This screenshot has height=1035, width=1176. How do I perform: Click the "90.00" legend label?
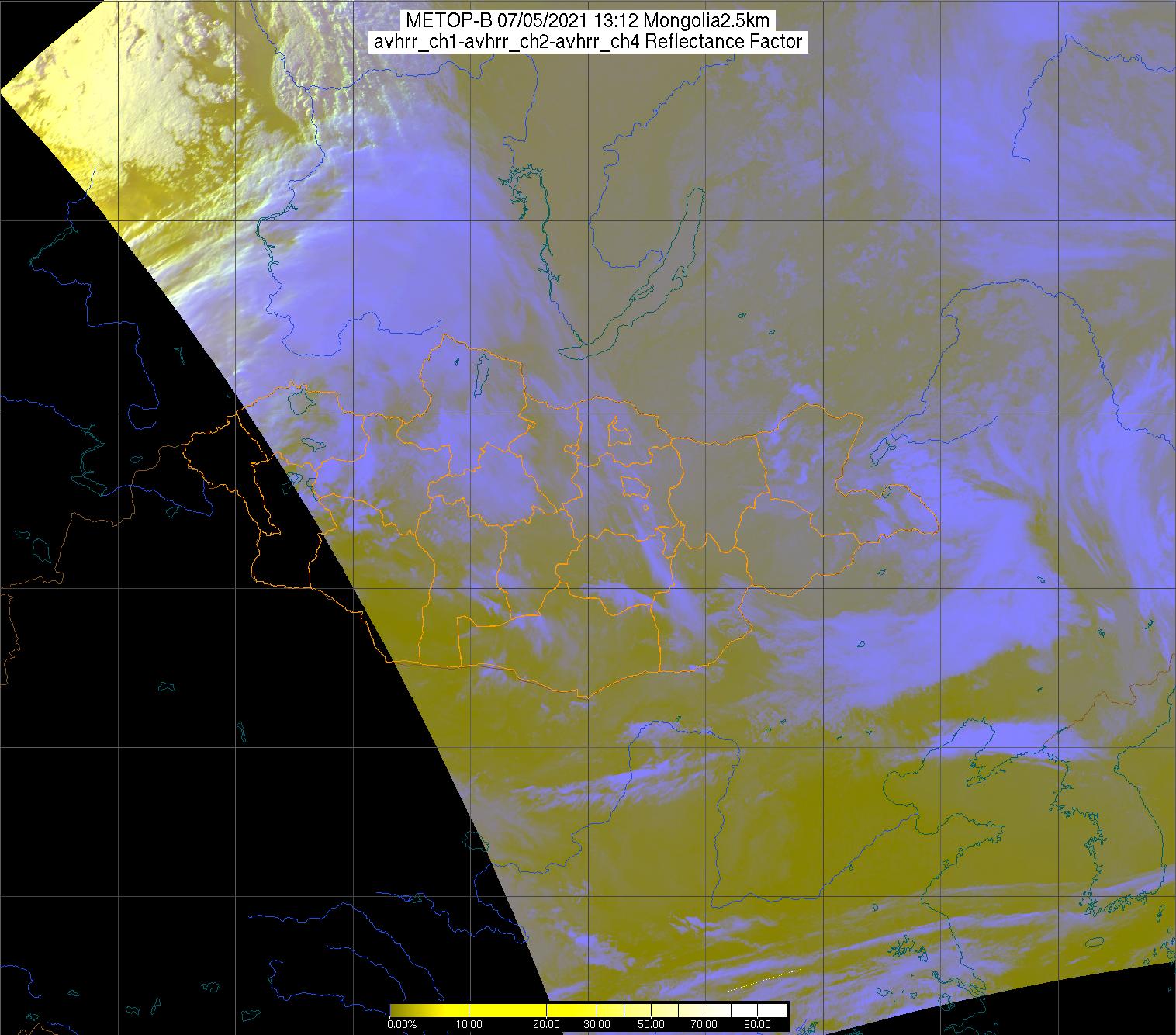pos(757,1024)
